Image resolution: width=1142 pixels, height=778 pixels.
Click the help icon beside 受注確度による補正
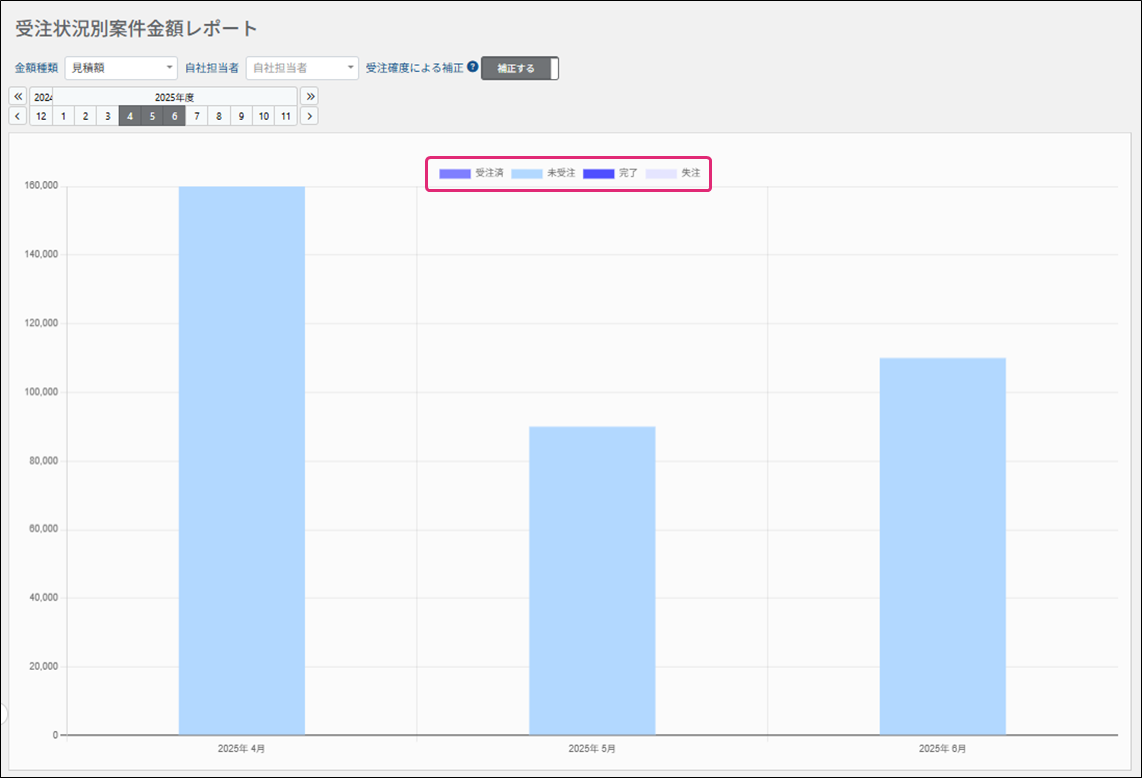473,67
